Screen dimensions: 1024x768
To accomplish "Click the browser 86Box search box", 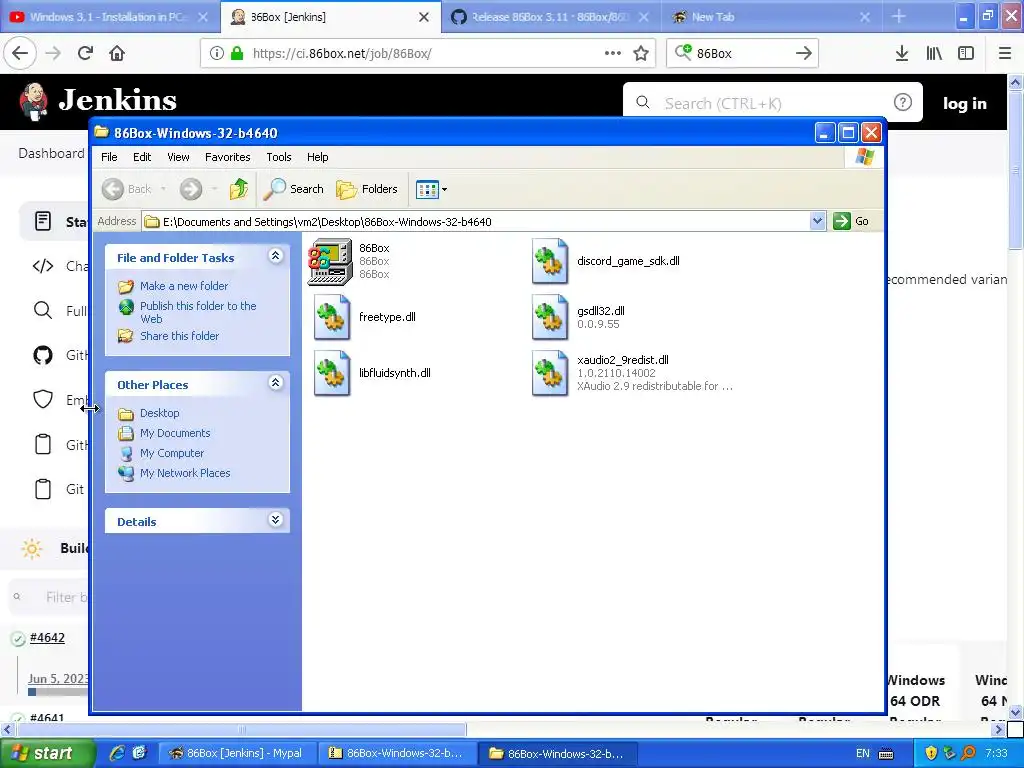I will click(743, 53).
